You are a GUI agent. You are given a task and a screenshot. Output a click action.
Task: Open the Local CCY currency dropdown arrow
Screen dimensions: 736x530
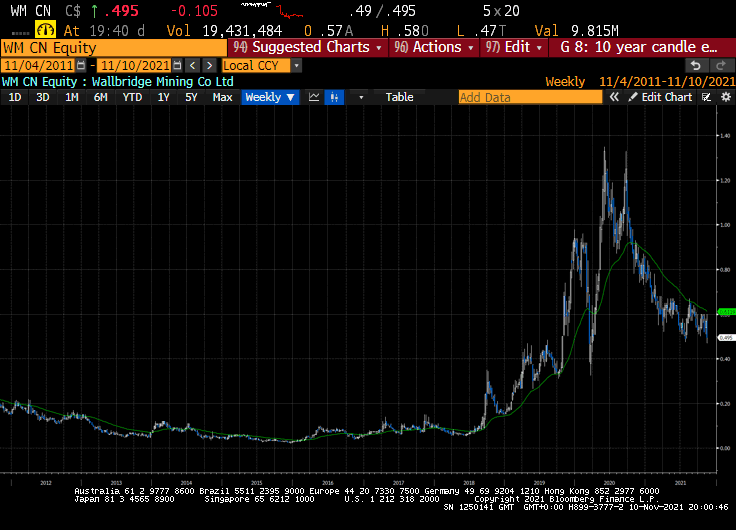click(296, 66)
